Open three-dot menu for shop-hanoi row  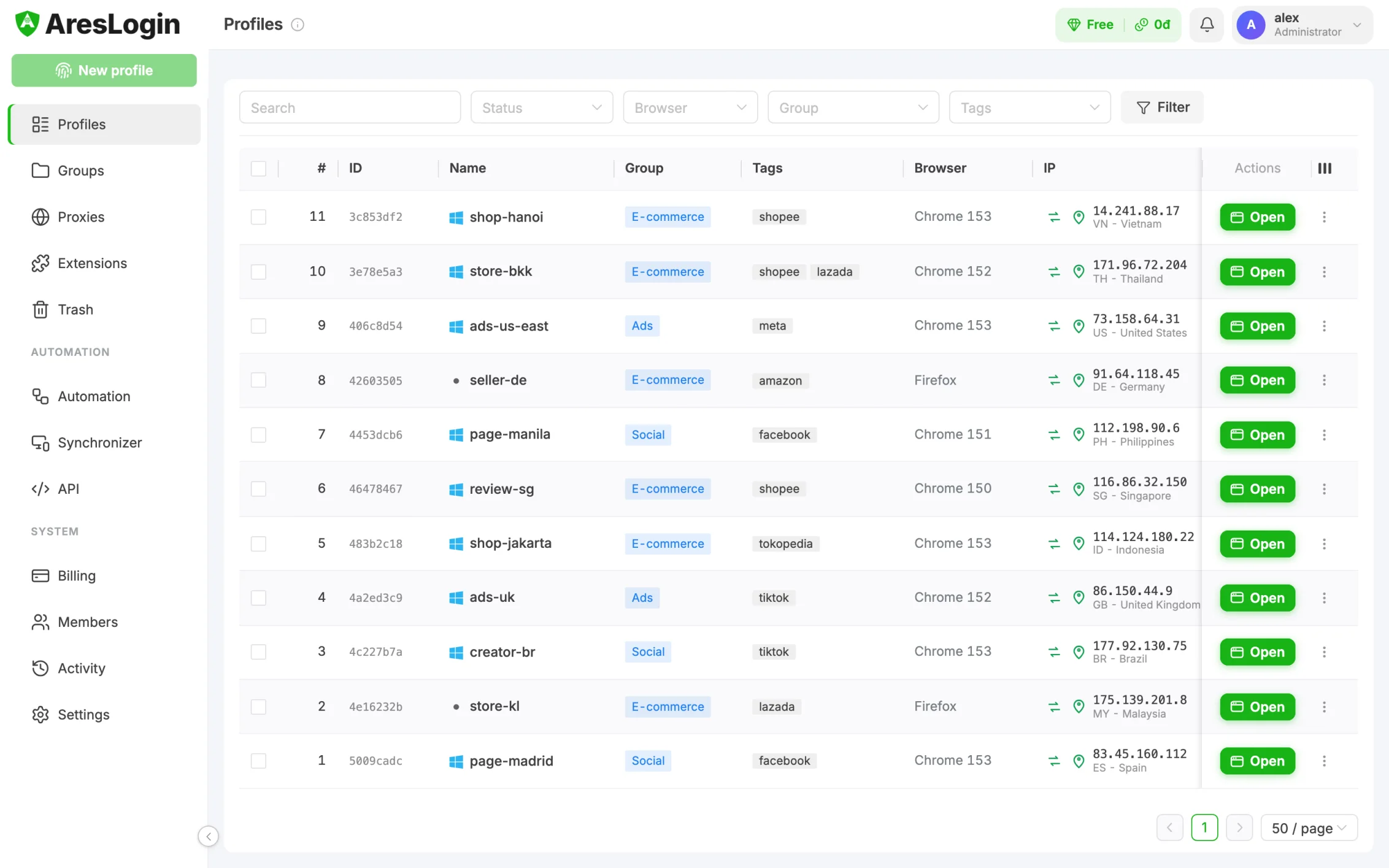coord(1324,217)
